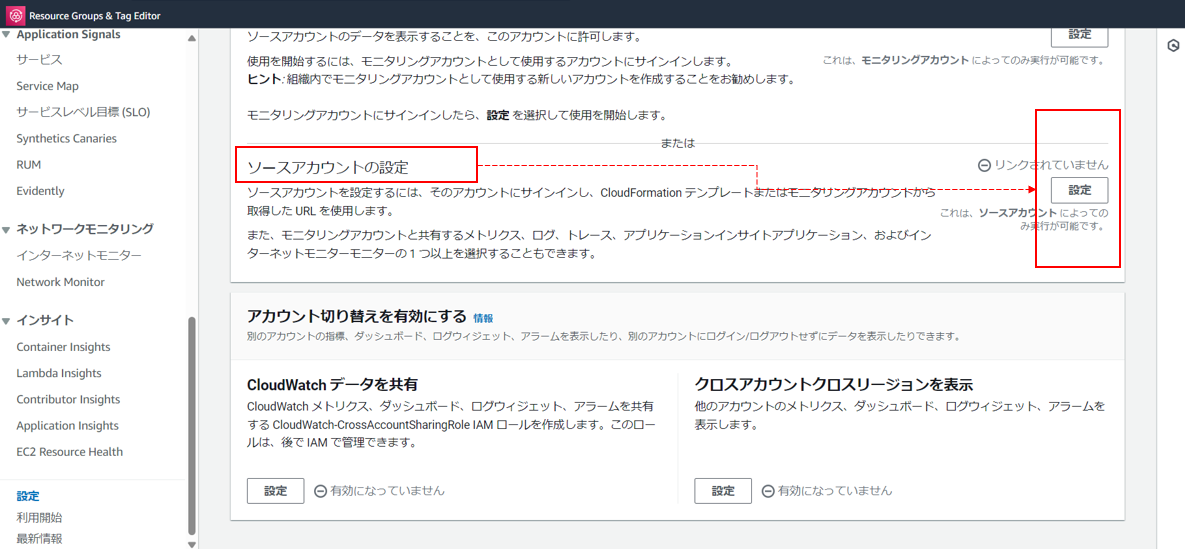
Task: Select Evidently in the navigation
Action: pos(40,191)
